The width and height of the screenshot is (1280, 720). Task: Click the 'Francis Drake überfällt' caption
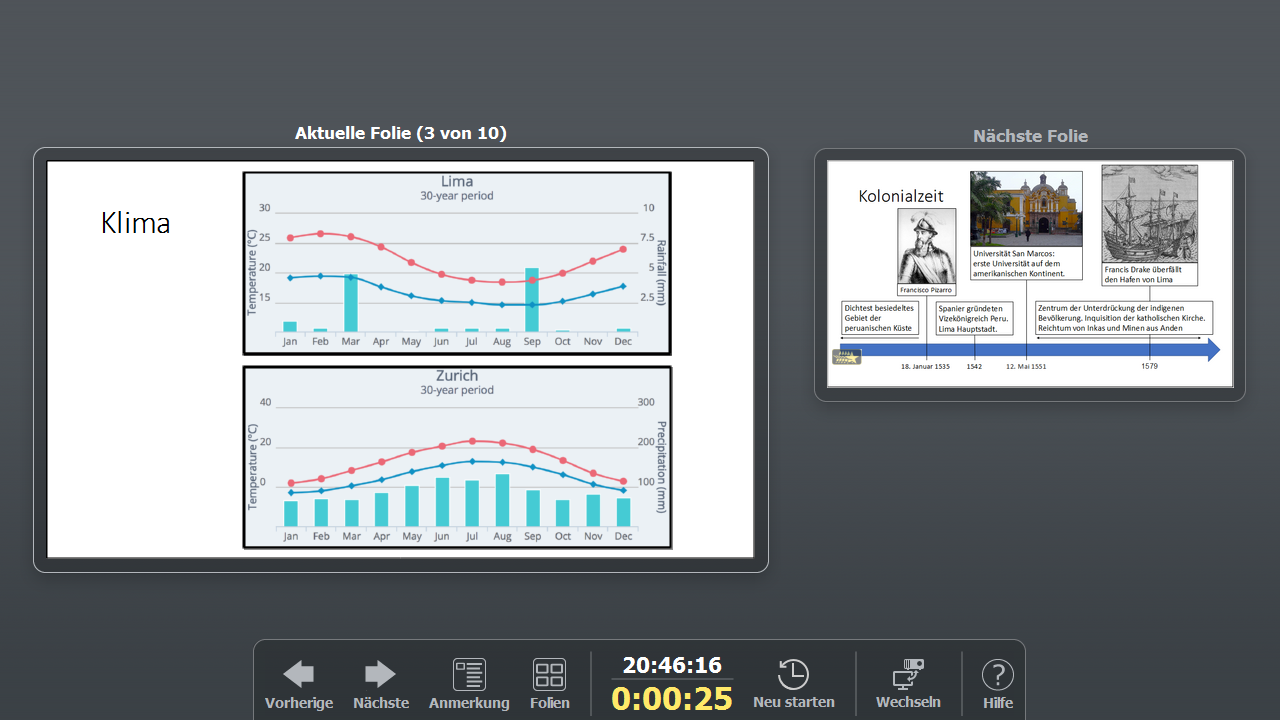coord(1149,274)
